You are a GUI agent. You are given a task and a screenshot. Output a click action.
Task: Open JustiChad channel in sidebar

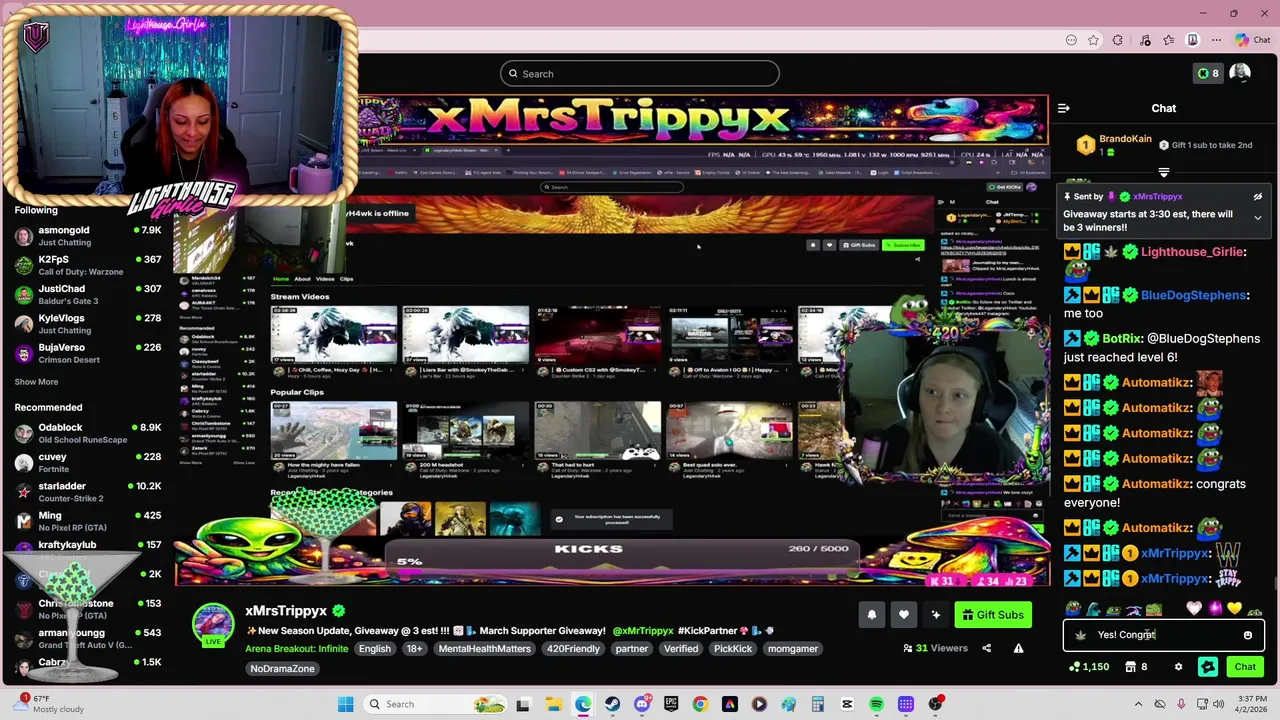click(88, 294)
